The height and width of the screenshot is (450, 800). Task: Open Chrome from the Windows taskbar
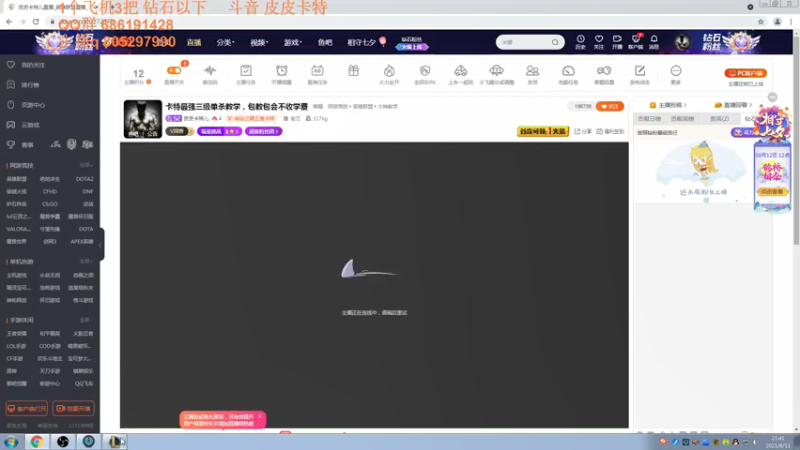36,441
